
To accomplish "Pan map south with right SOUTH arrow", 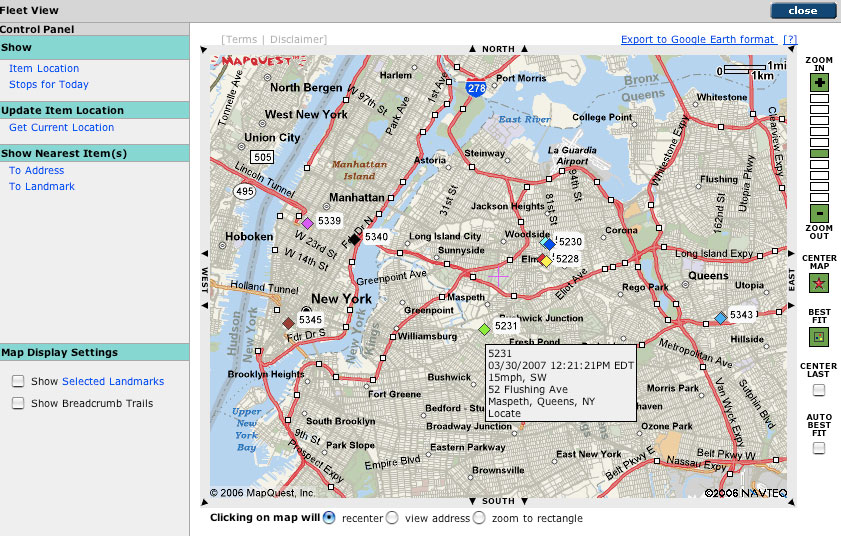I will (525, 501).
